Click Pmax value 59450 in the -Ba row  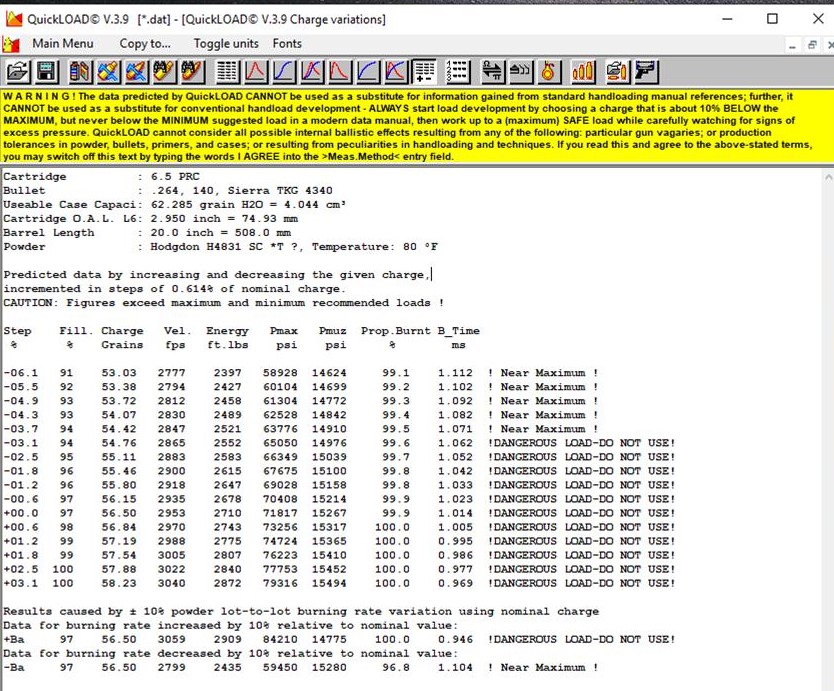click(280, 668)
